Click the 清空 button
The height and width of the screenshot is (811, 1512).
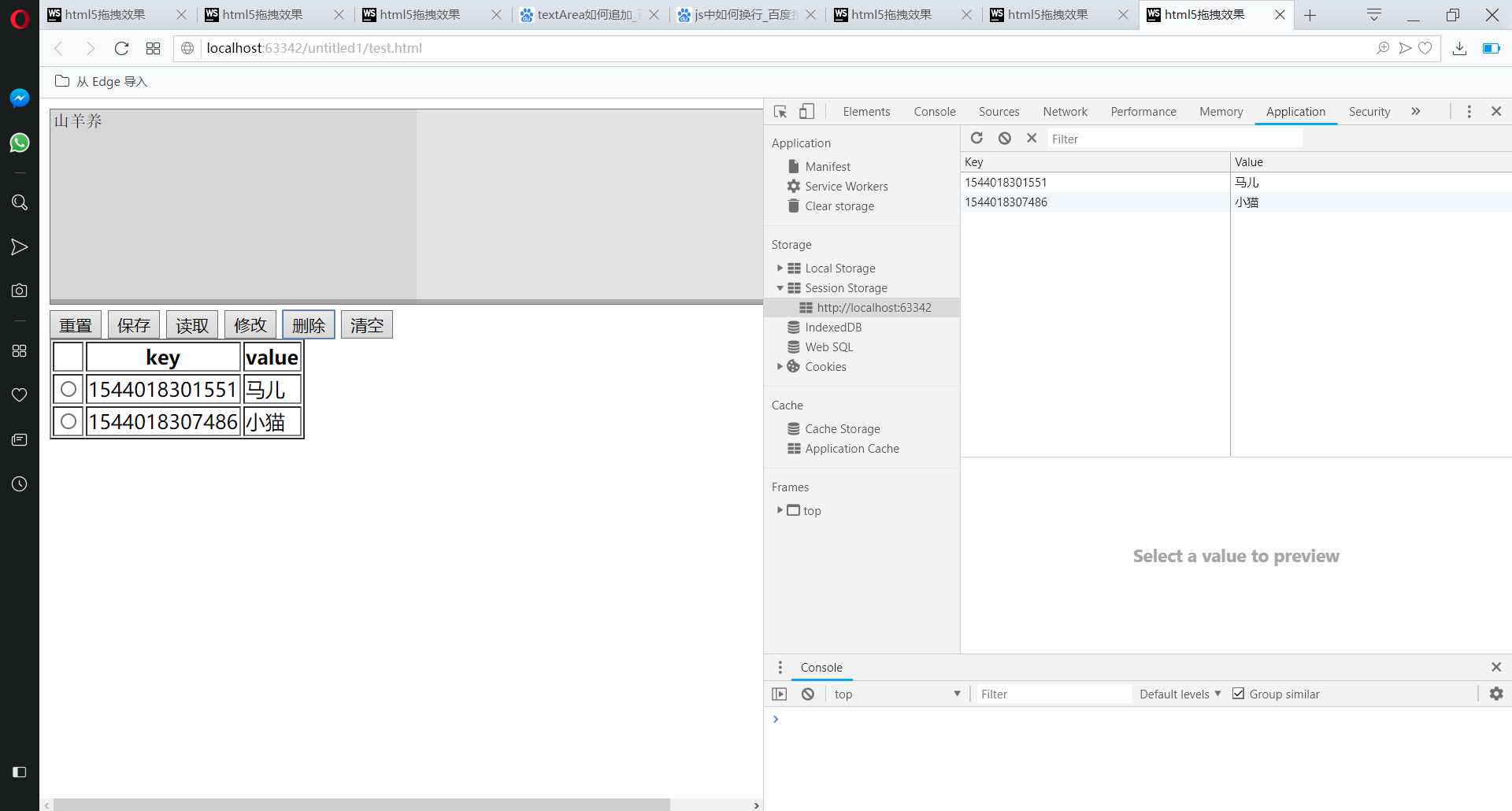coord(367,325)
